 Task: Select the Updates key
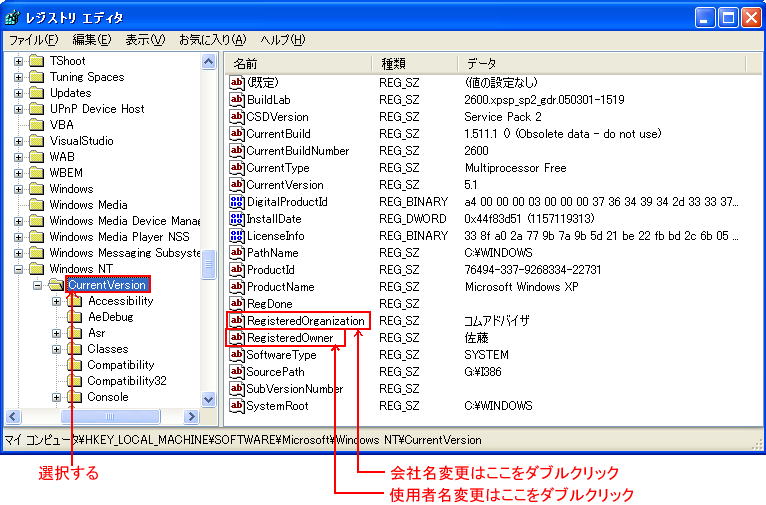coord(71,93)
